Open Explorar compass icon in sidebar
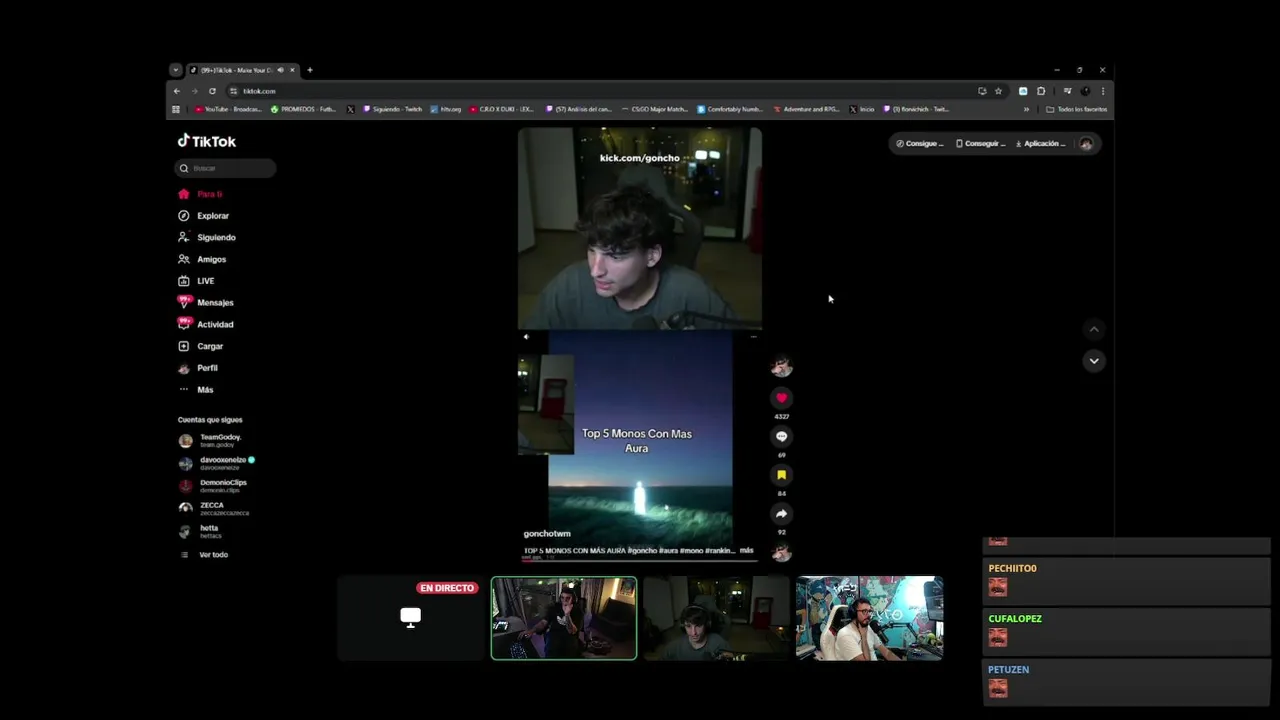The height and width of the screenshot is (720, 1280). tap(184, 216)
